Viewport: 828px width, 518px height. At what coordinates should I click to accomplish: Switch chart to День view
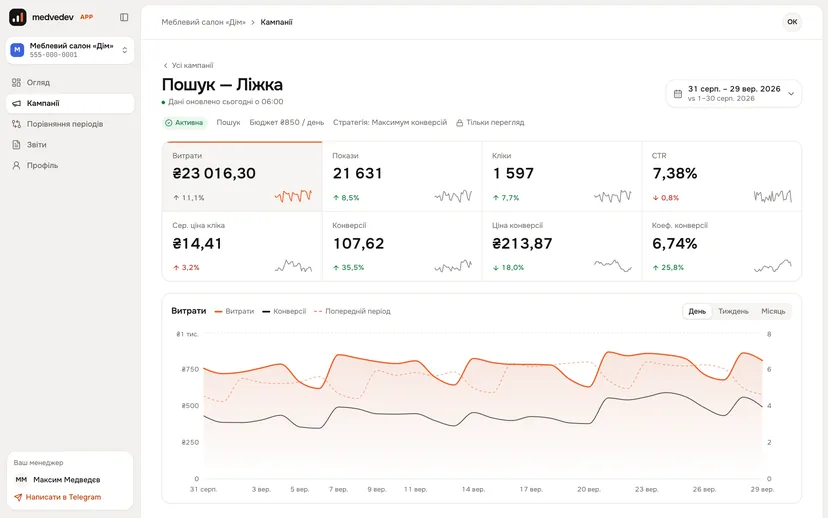(x=697, y=312)
